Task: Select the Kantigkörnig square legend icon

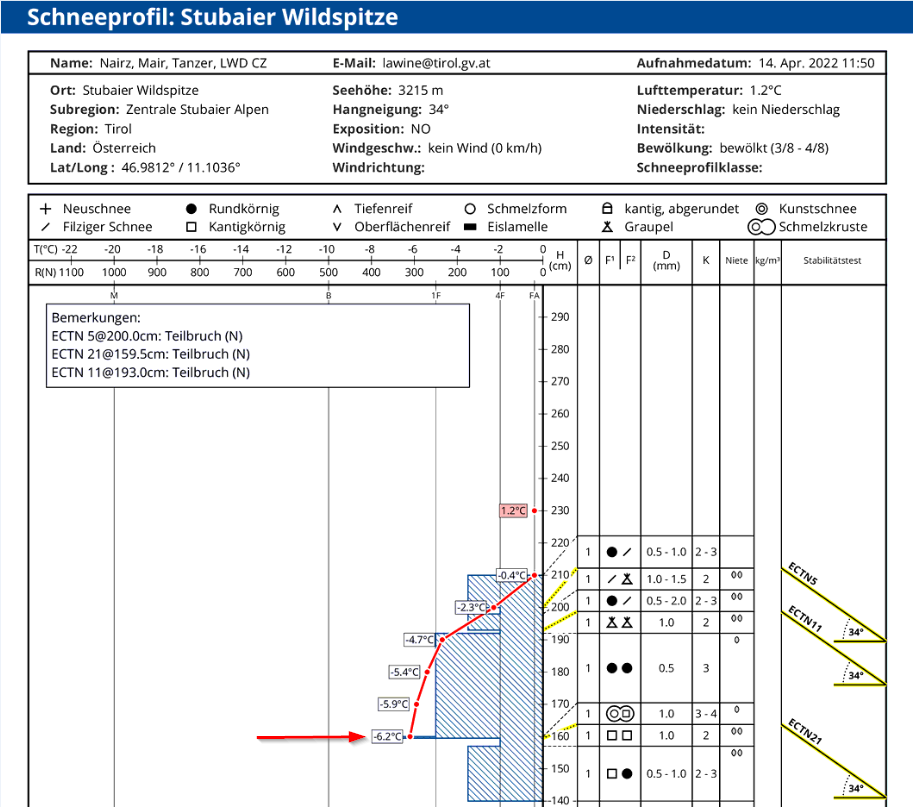Action: pos(191,226)
